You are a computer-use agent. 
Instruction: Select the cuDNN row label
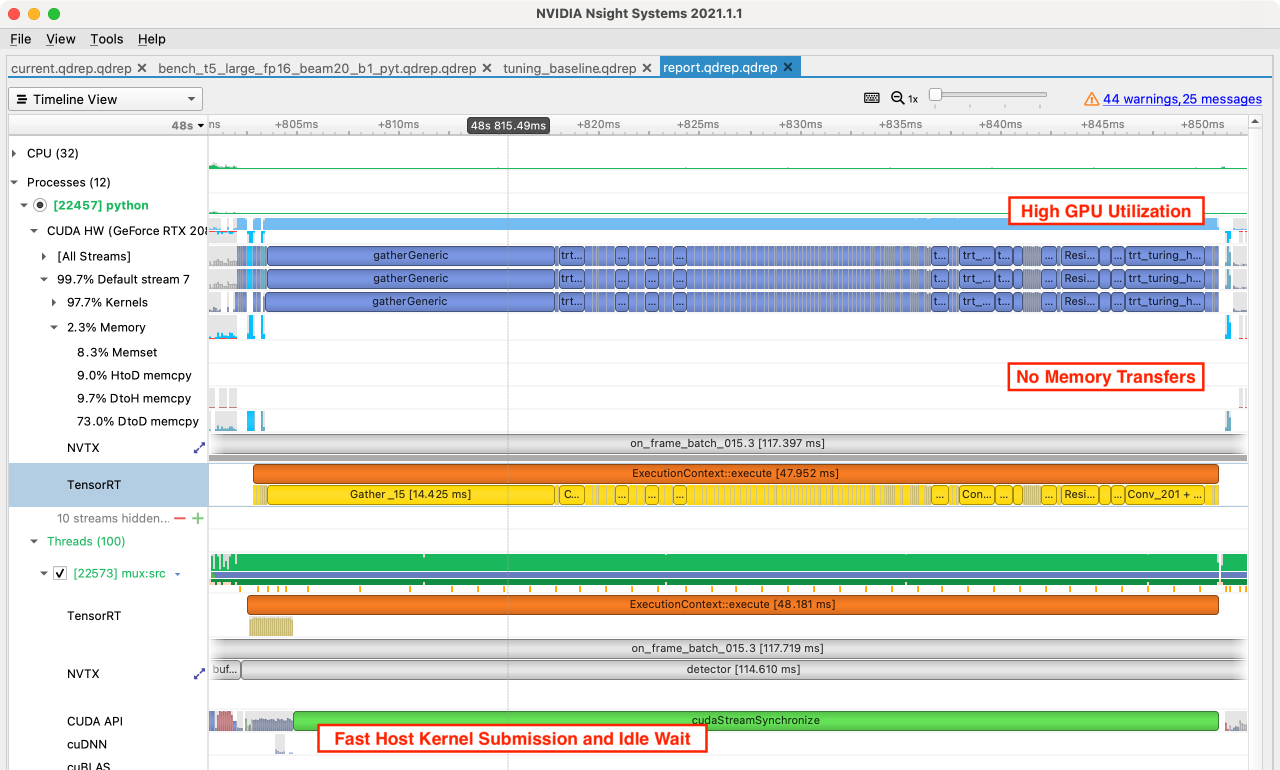pyautogui.click(x=87, y=744)
